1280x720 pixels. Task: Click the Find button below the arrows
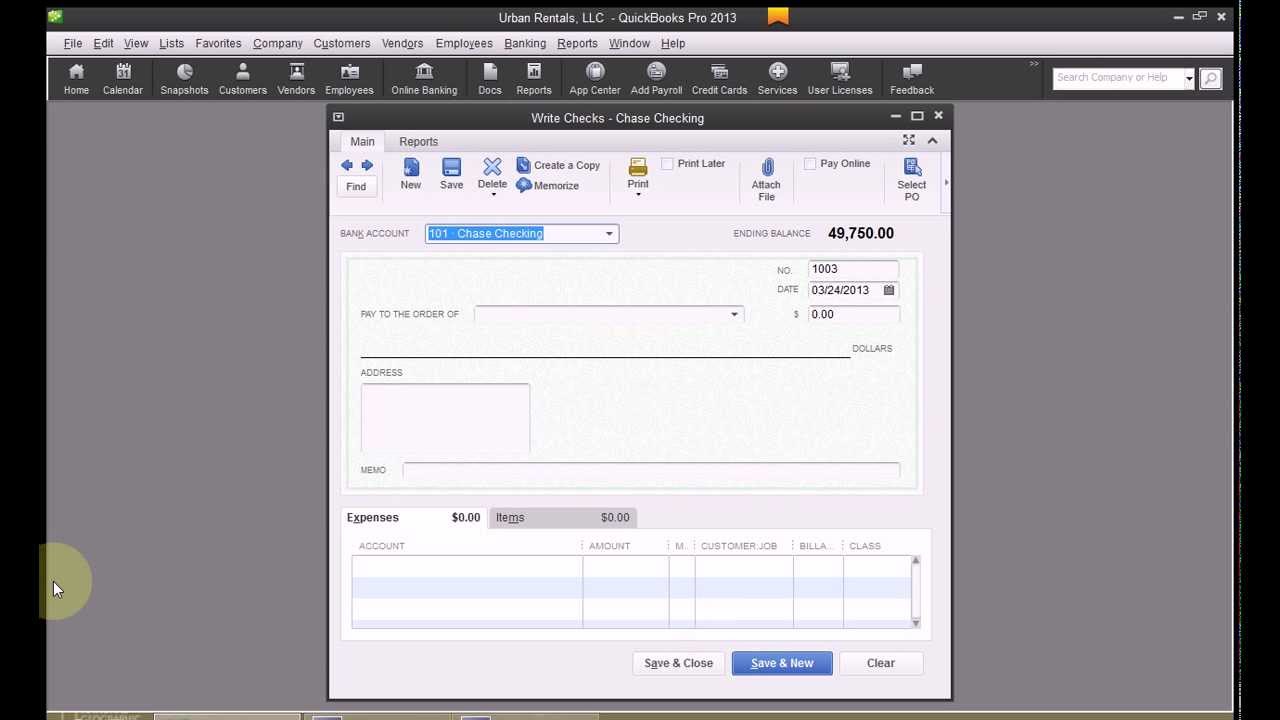tap(356, 186)
